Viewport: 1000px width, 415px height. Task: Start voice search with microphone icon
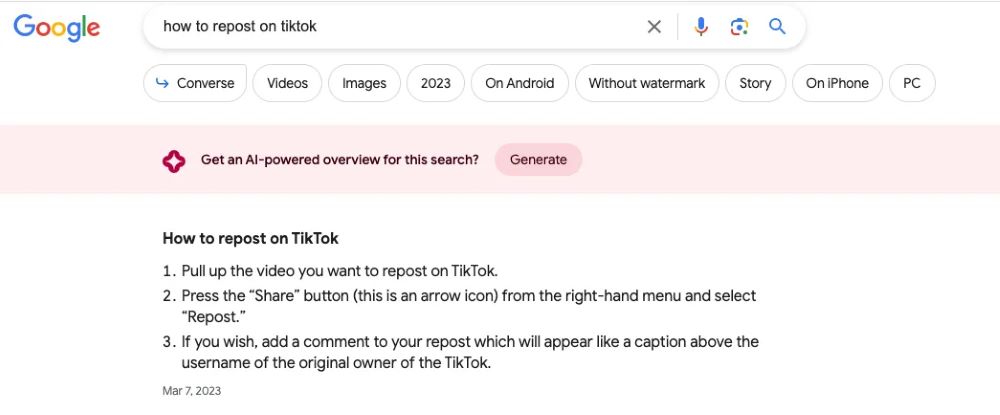(x=701, y=27)
